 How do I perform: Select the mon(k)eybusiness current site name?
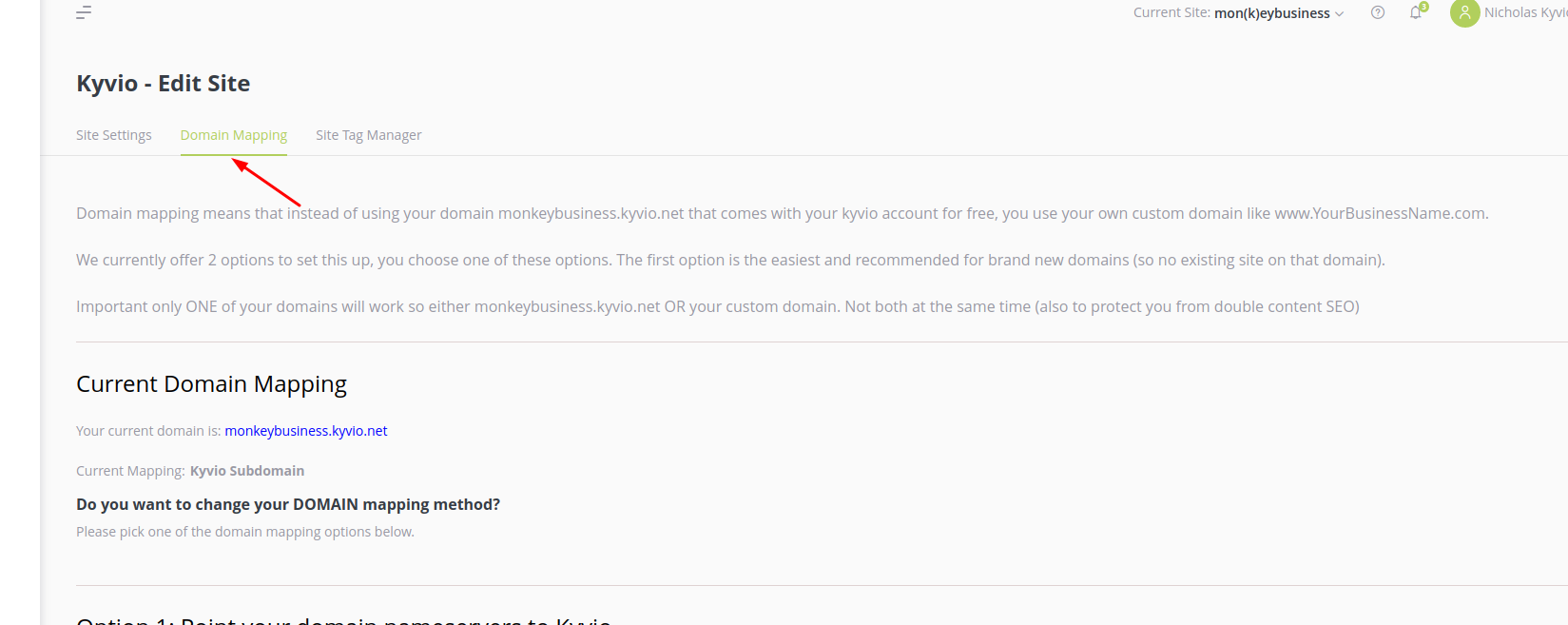1272,13
